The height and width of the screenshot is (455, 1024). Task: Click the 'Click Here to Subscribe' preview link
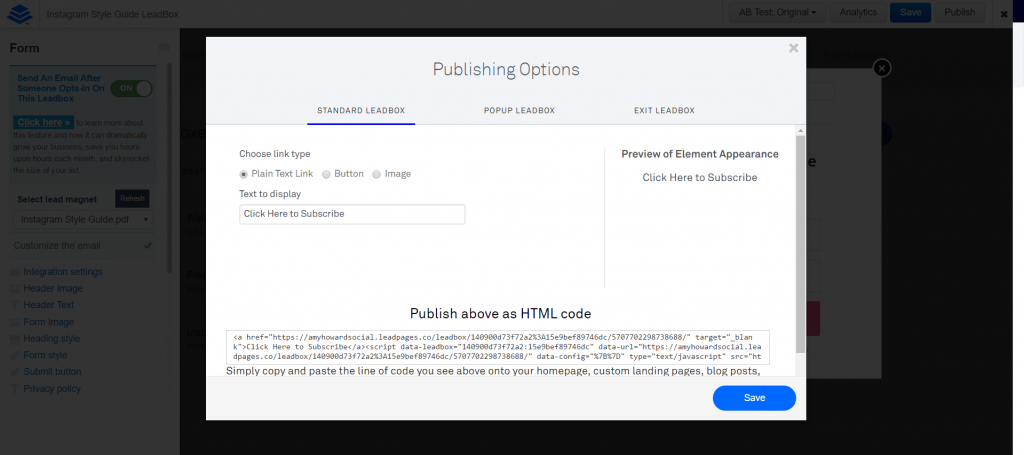[x=699, y=178]
